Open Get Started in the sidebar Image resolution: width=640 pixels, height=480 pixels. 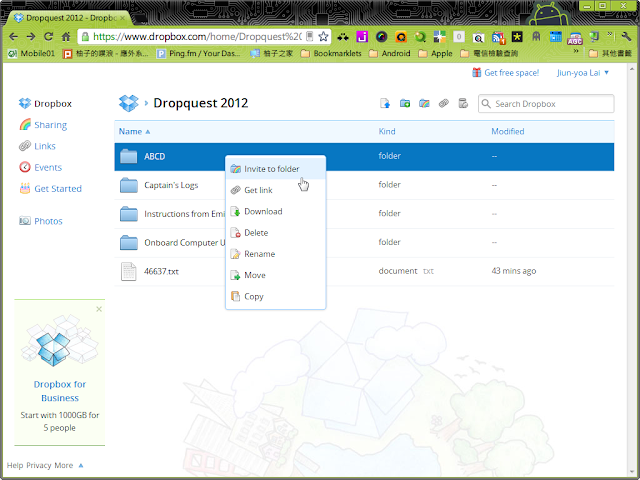[51, 189]
